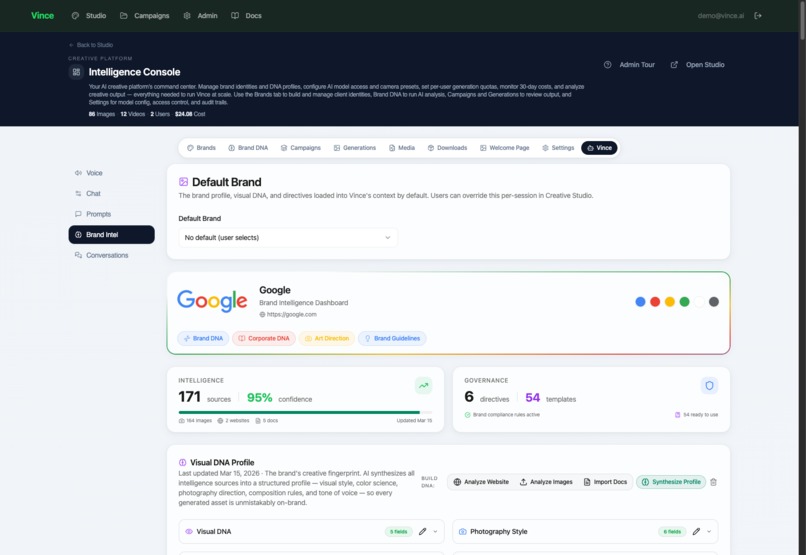Click the Visual DNA eye icon
Image resolution: width=806 pixels, height=555 pixels.
click(x=189, y=532)
